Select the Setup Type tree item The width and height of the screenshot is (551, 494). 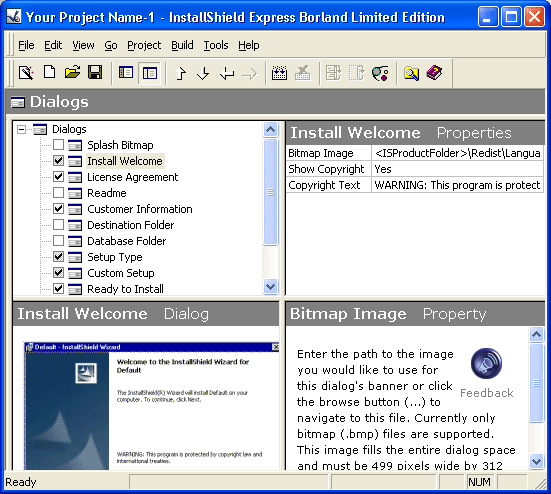pyautogui.click(x=115, y=257)
